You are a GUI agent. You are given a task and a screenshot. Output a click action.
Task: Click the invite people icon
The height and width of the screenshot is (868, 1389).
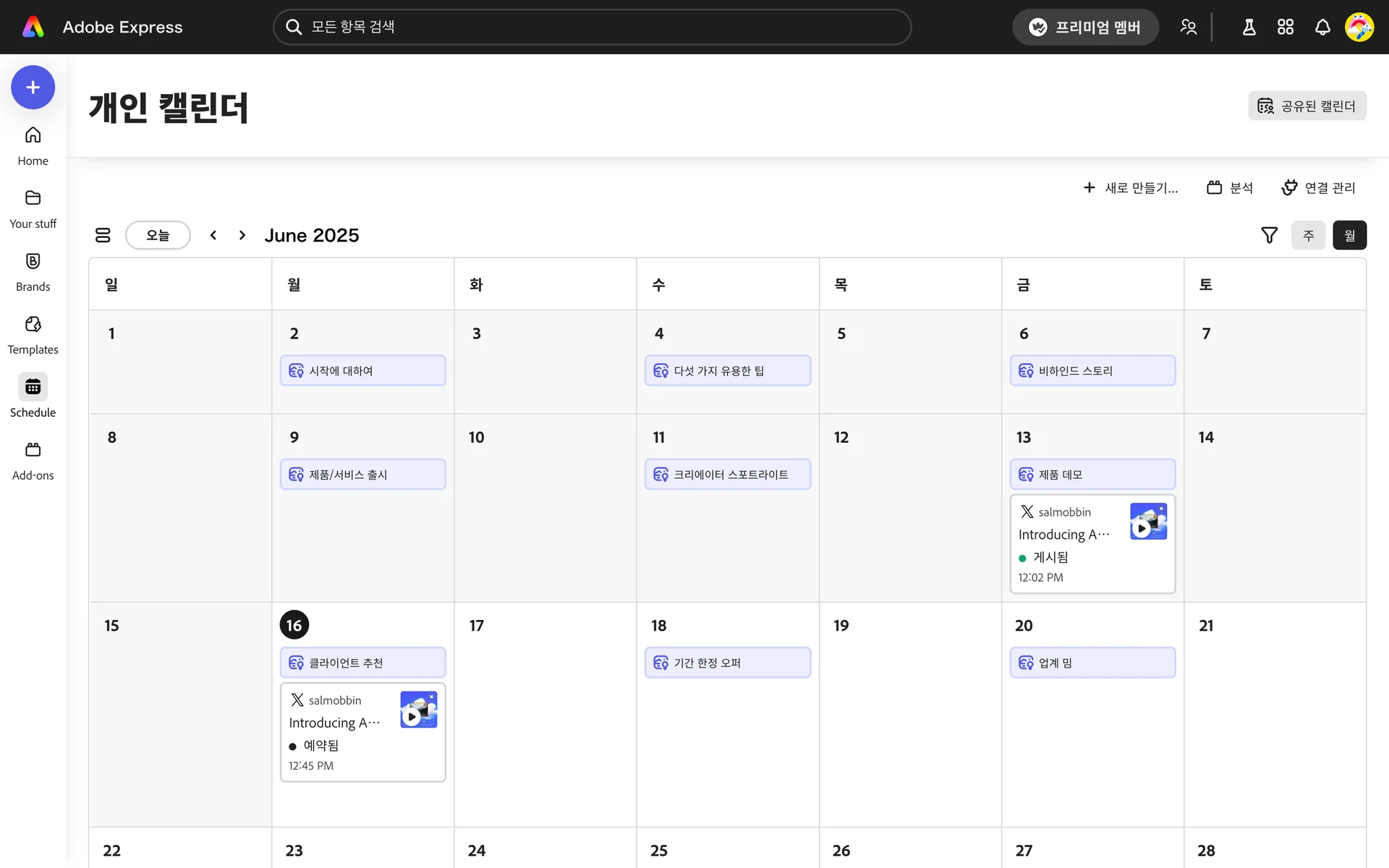(x=1188, y=27)
